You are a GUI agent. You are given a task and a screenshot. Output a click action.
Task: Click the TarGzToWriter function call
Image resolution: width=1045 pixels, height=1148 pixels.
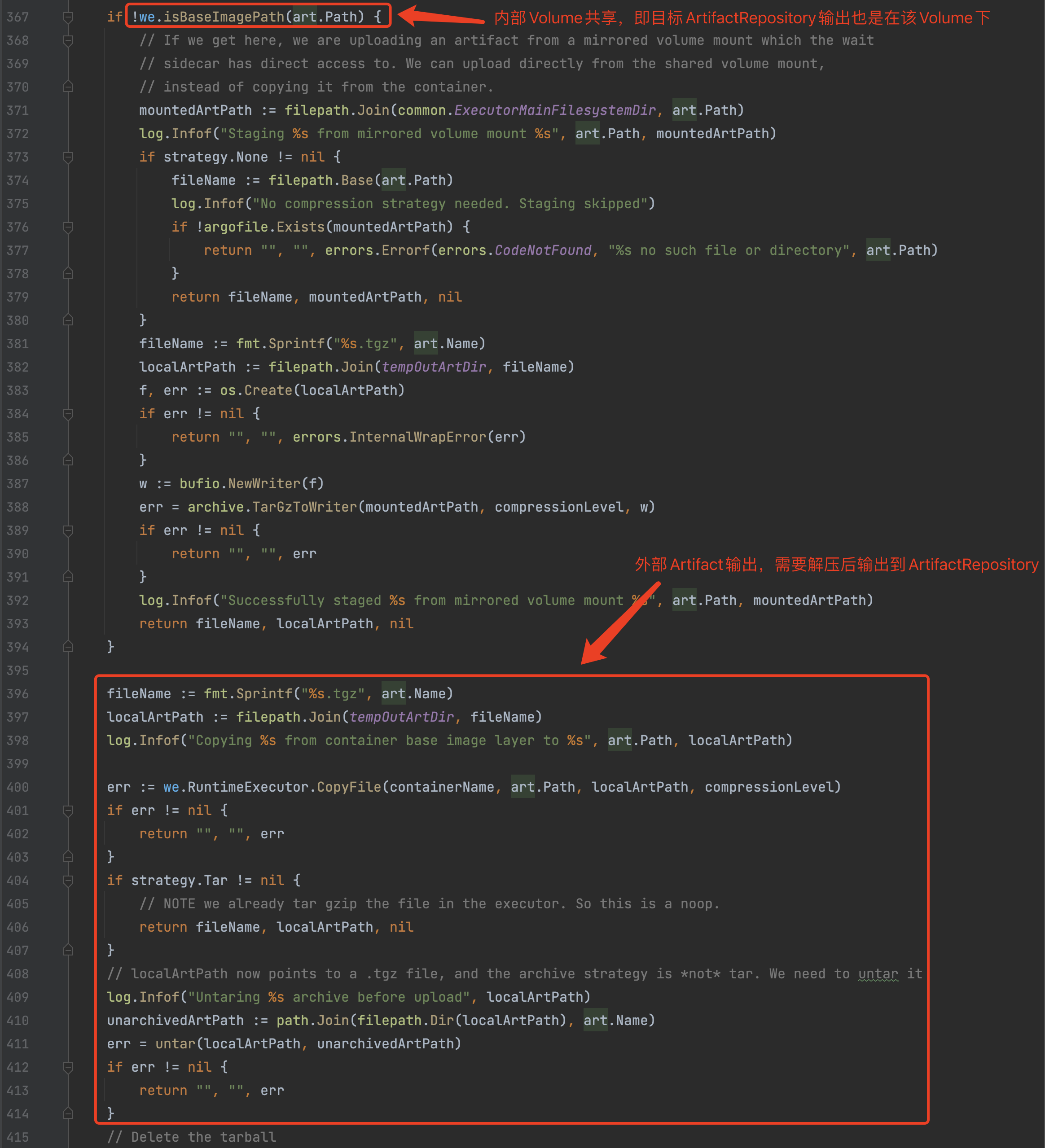pos(304,507)
